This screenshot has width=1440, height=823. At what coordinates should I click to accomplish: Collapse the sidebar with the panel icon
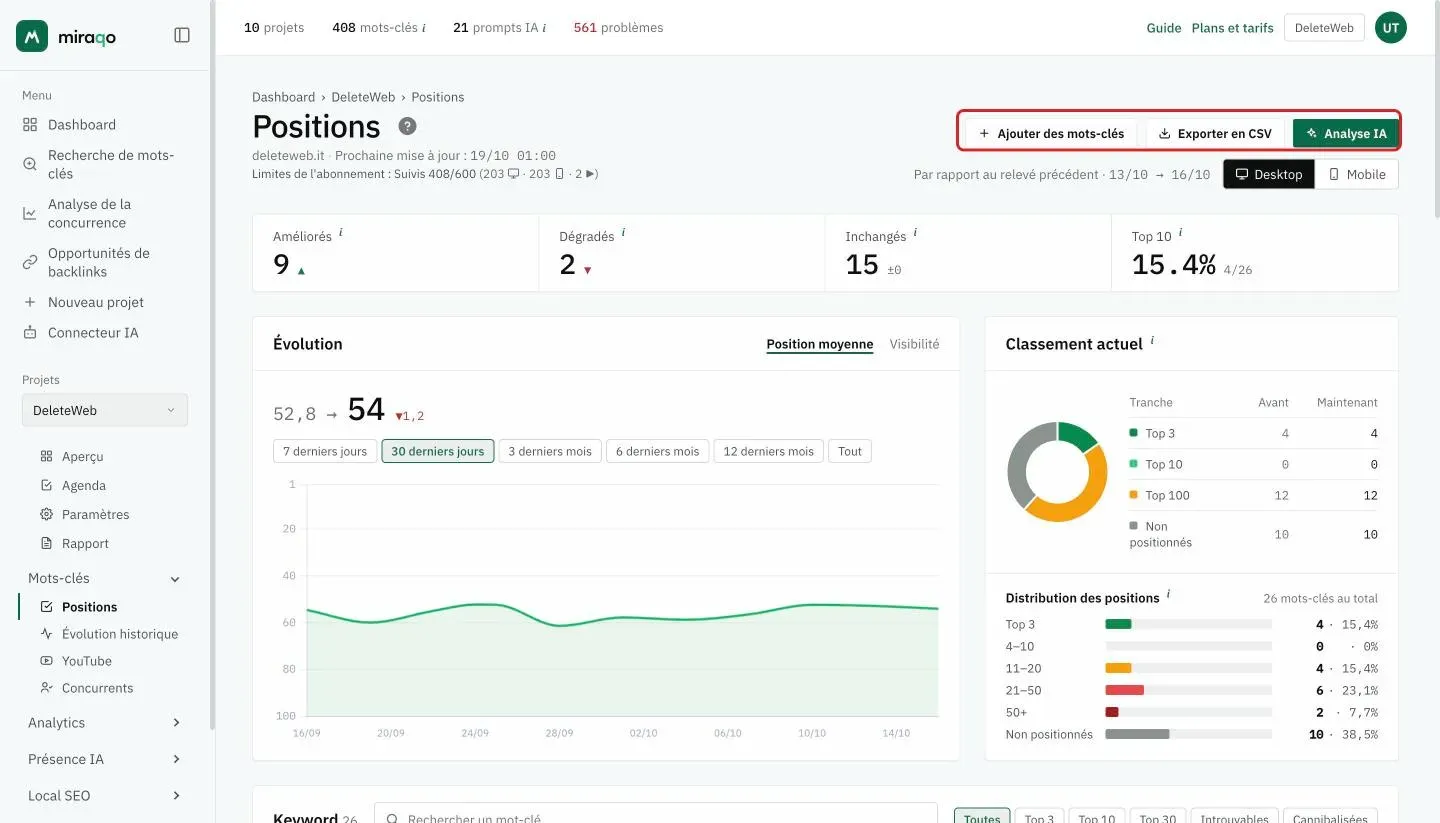click(182, 35)
